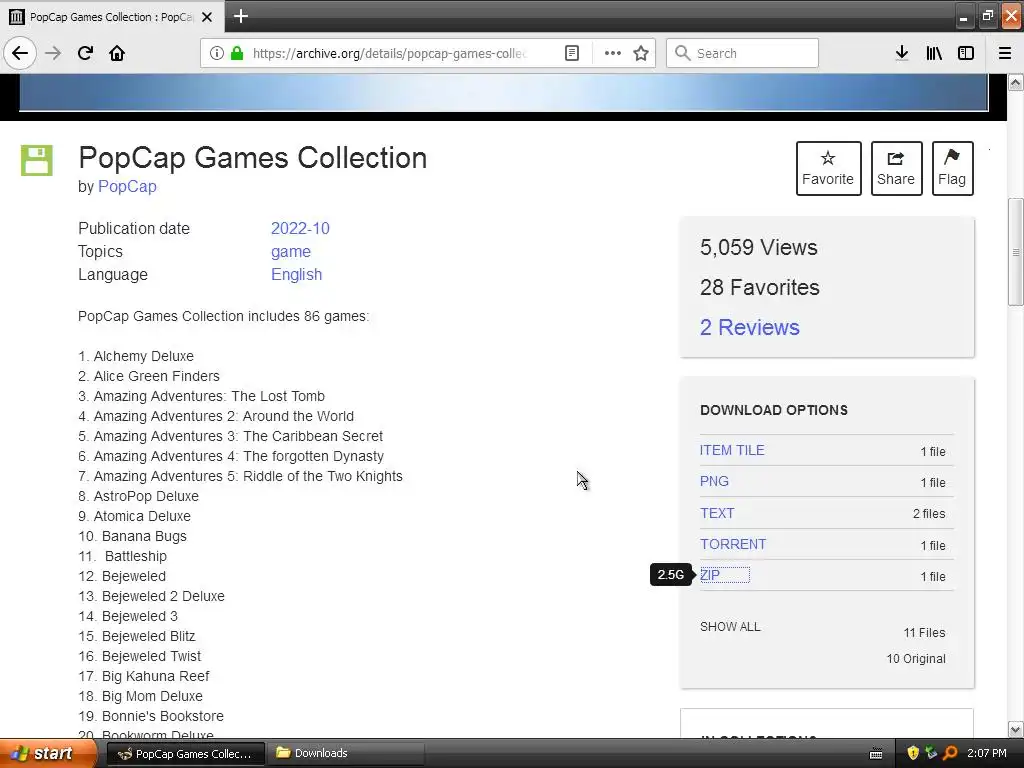The image size is (1024, 768).
Task: Open the PopCap author link
Action: pos(127,186)
